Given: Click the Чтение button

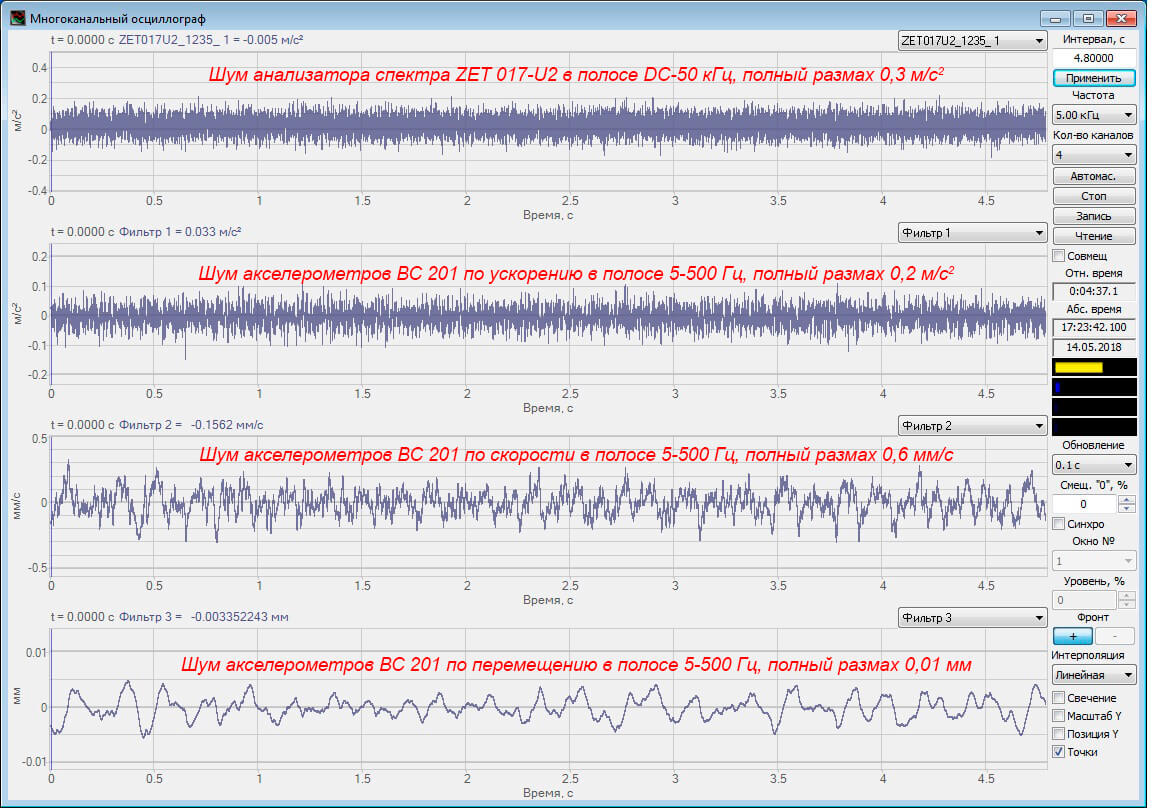Looking at the screenshot, I should point(1094,236).
